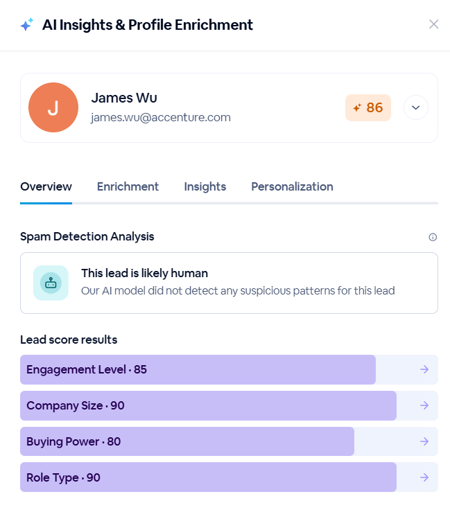Open the Company Size arrow
The width and height of the screenshot is (450, 528).
[x=424, y=405]
